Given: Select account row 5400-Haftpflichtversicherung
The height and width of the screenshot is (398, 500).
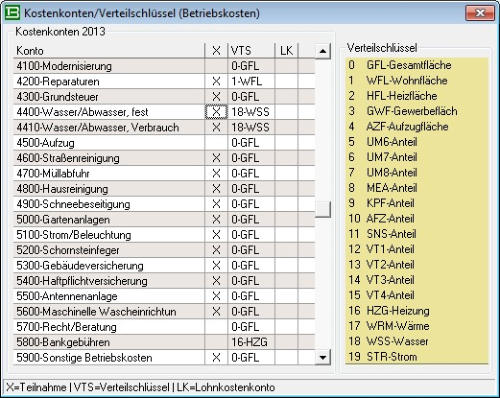Looking at the screenshot, I should (x=164, y=281).
